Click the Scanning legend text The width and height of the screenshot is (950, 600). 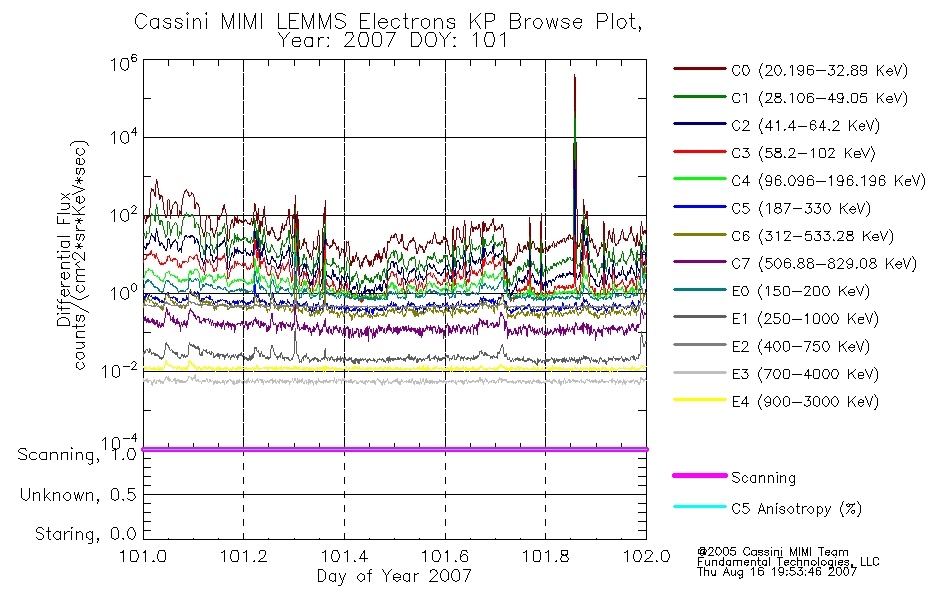pyautogui.click(x=763, y=478)
